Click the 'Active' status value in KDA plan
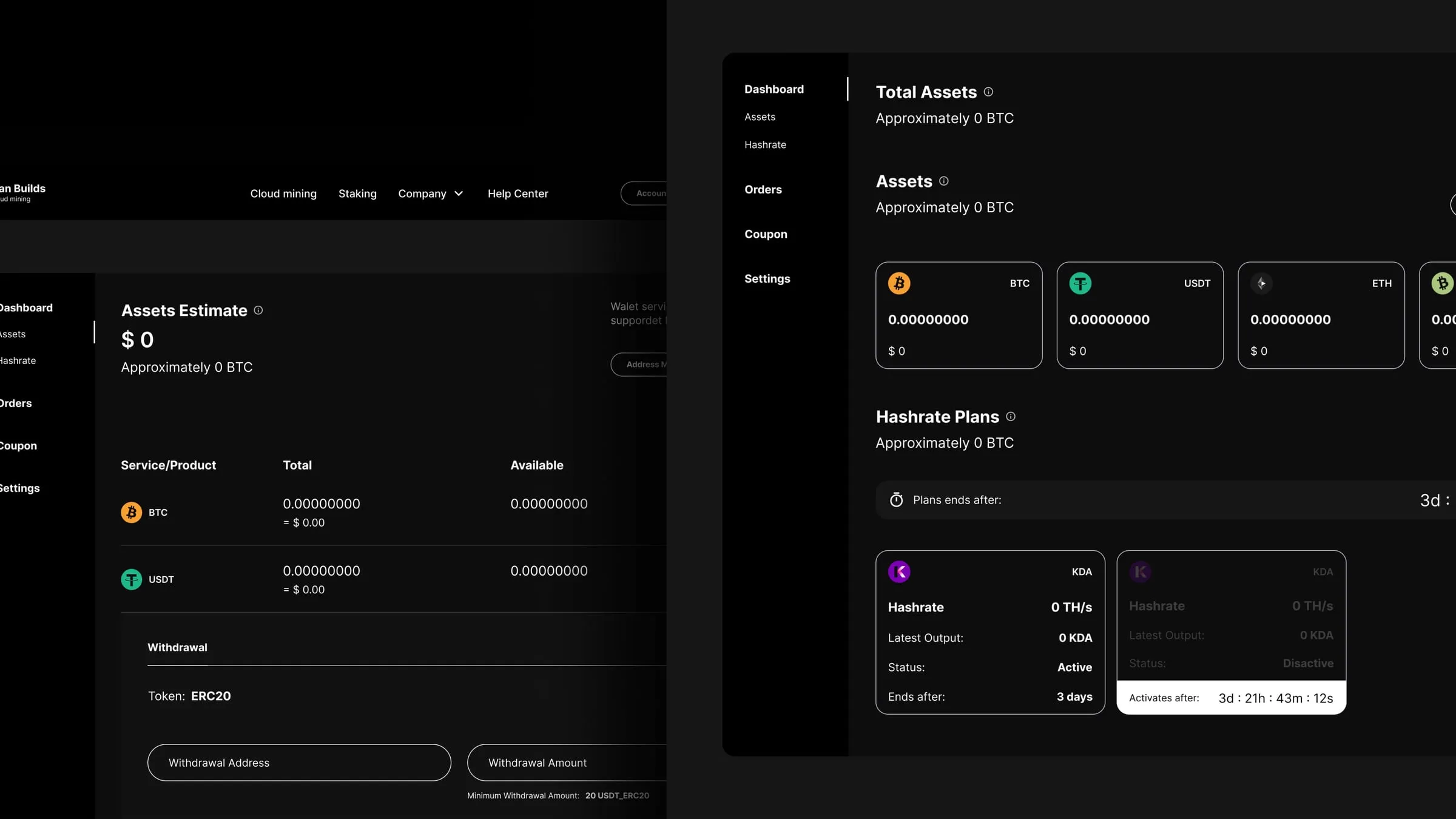Viewport: 1456px width, 819px height. (x=1074, y=667)
